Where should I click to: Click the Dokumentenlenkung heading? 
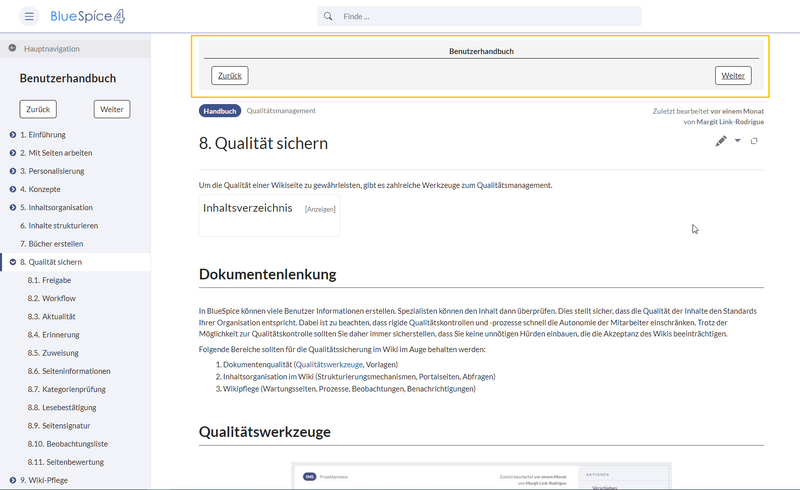267,275
